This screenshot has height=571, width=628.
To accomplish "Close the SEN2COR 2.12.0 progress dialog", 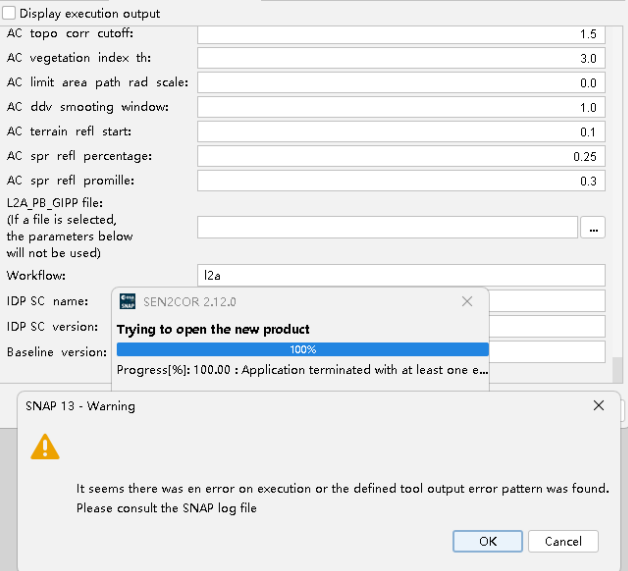I will (x=467, y=301).
